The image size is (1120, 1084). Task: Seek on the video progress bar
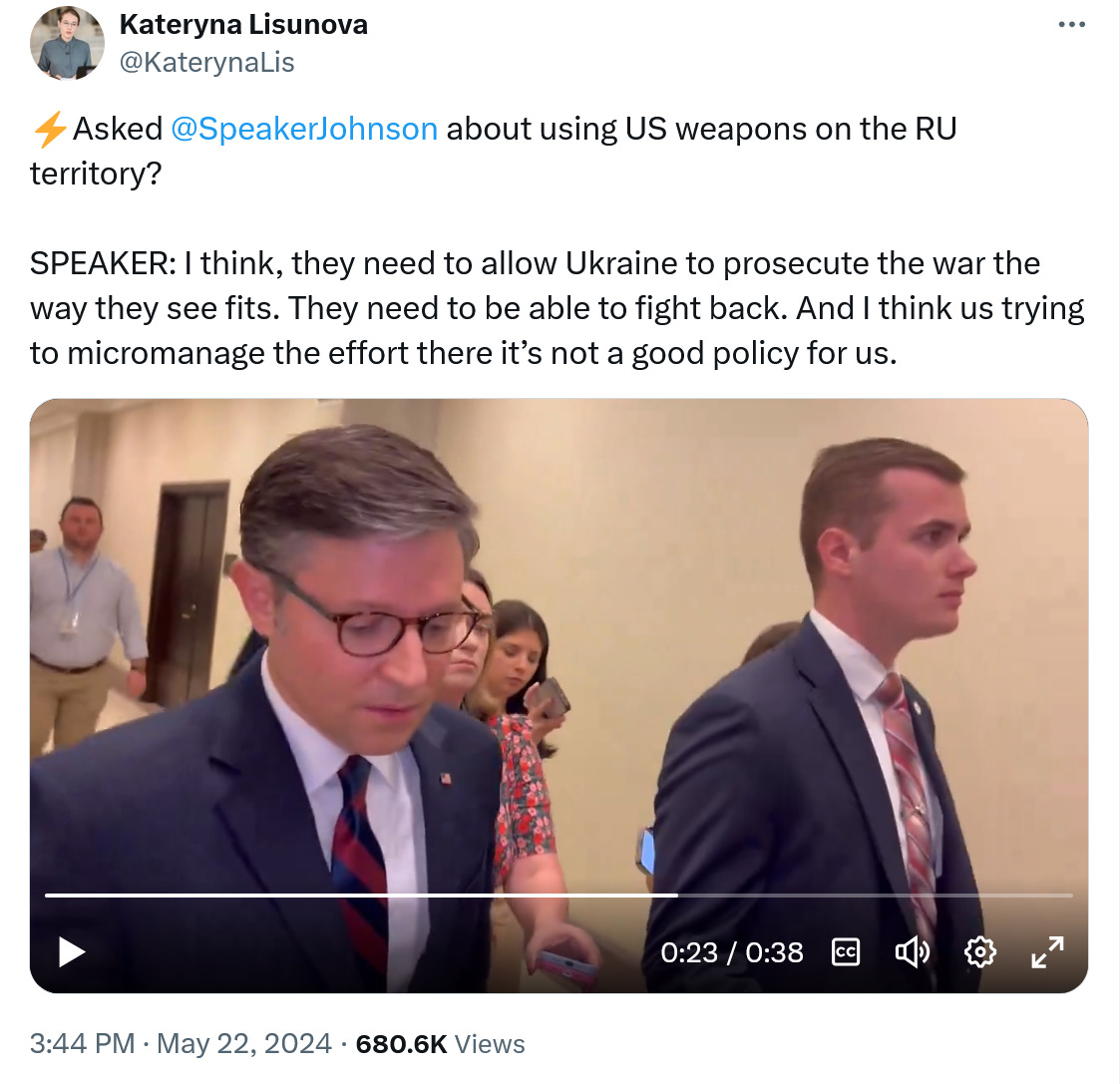pyautogui.click(x=559, y=895)
